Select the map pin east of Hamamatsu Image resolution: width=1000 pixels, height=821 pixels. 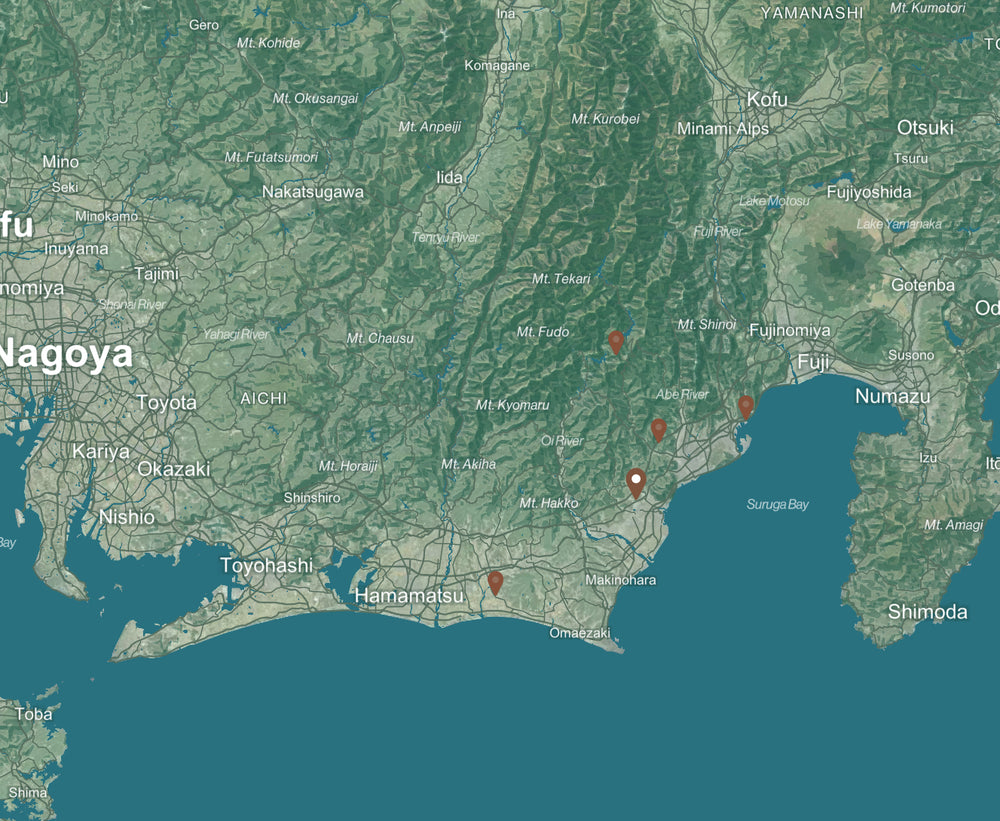tap(495, 581)
